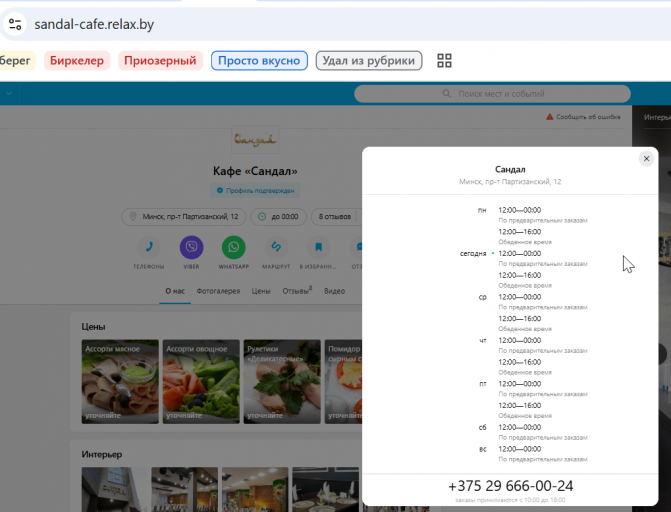Open the Просто вкусно bookmark

click(259, 61)
